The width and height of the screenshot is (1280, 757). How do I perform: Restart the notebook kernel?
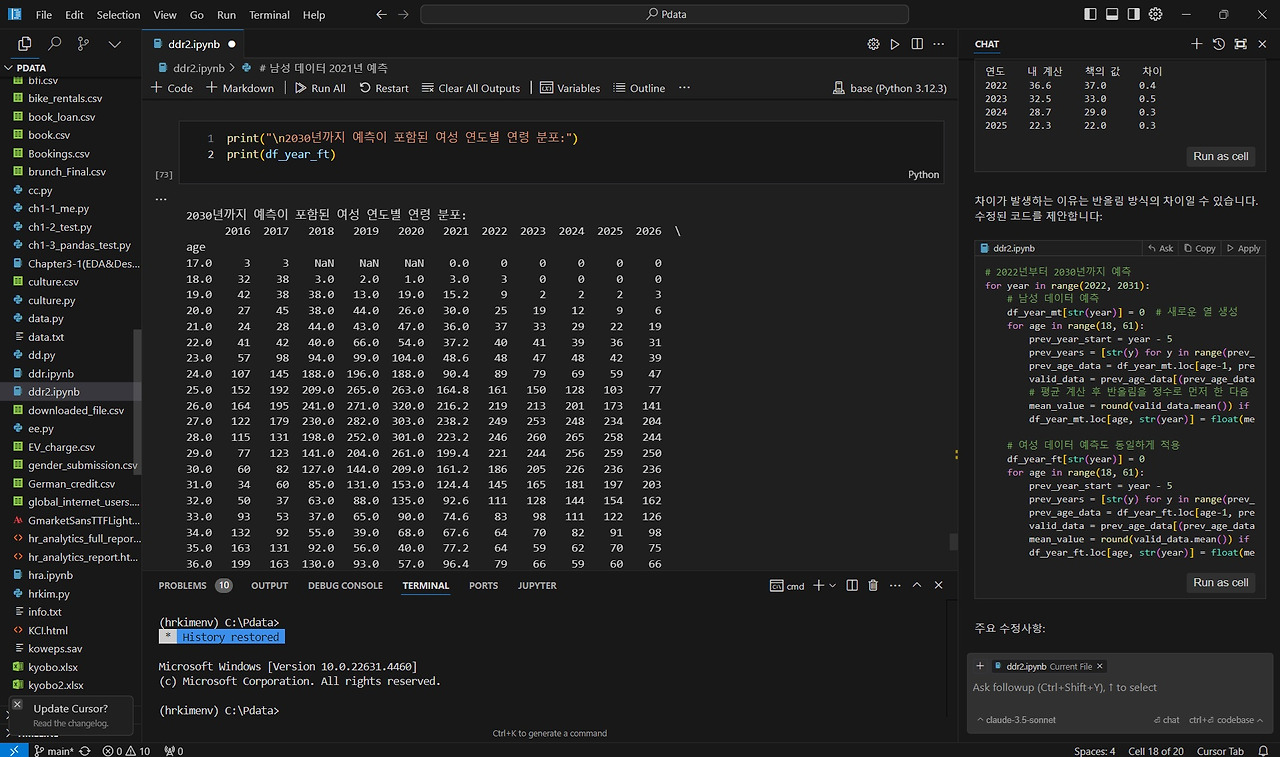tap(383, 88)
